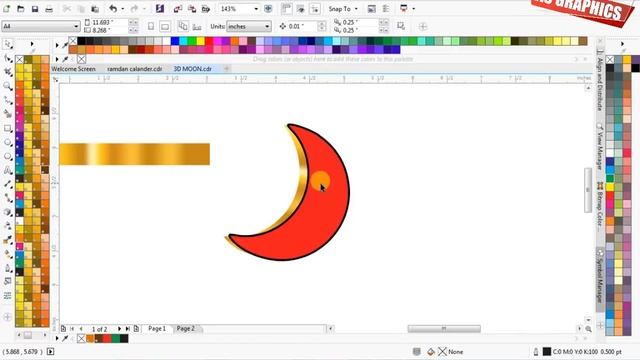Click the Print icon
640x360 pixels.
(49, 9)
